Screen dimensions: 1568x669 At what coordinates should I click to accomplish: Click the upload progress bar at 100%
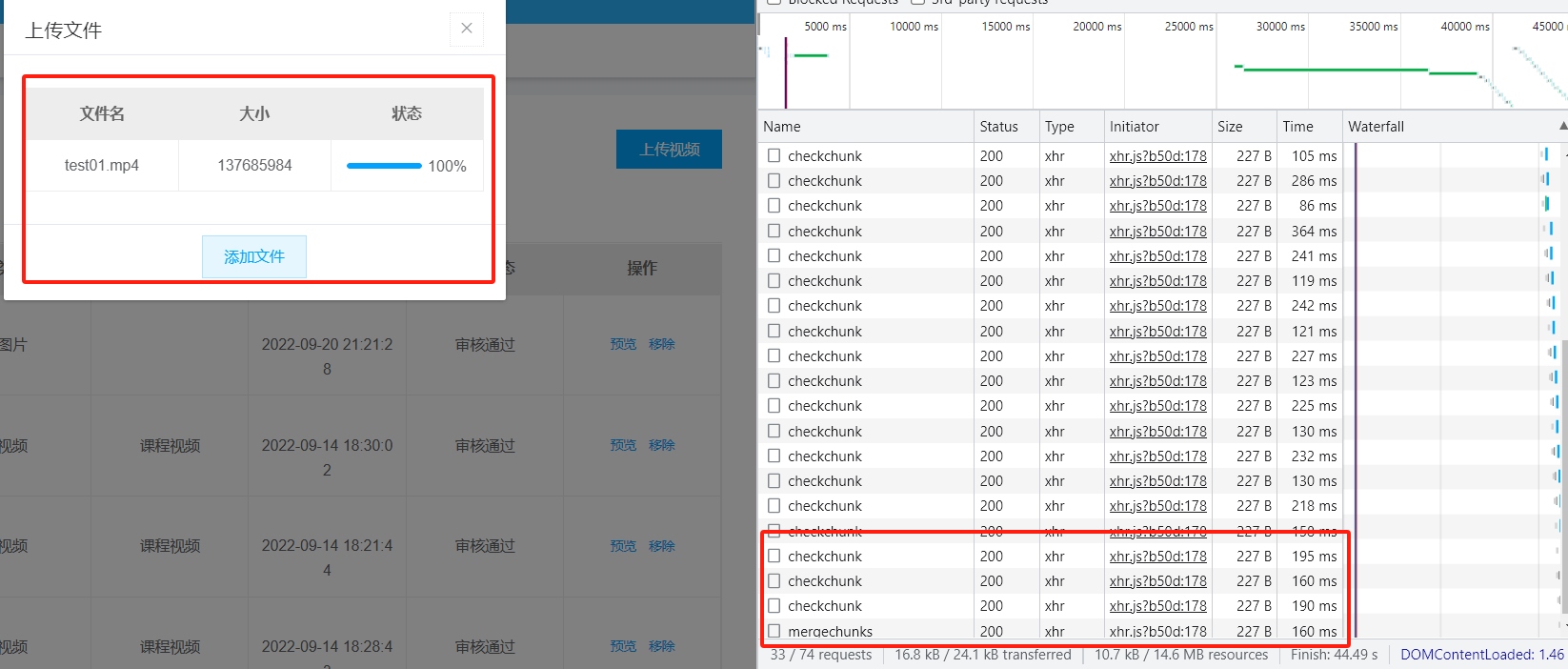tap(384, 166)
